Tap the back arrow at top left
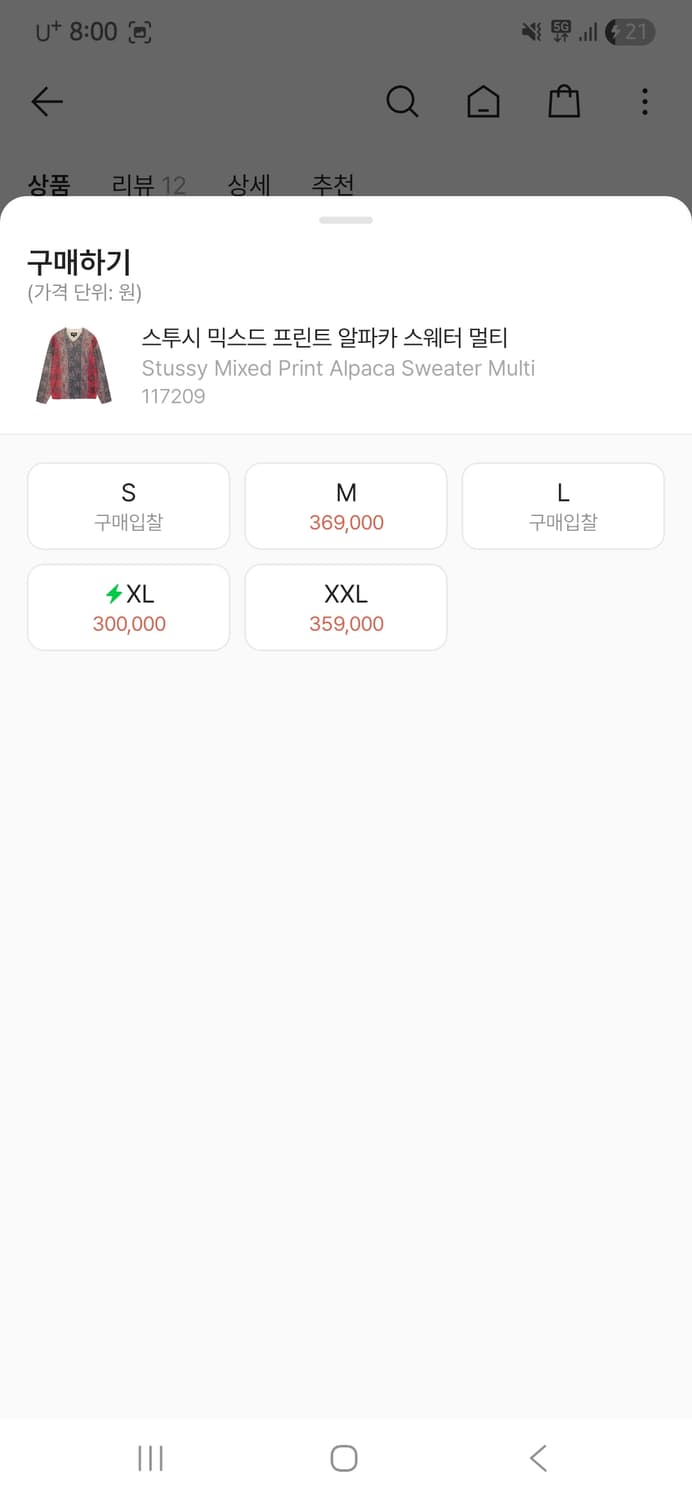Image resolution: width=692 pixels, height=1500 pixels. coord(46,101)
